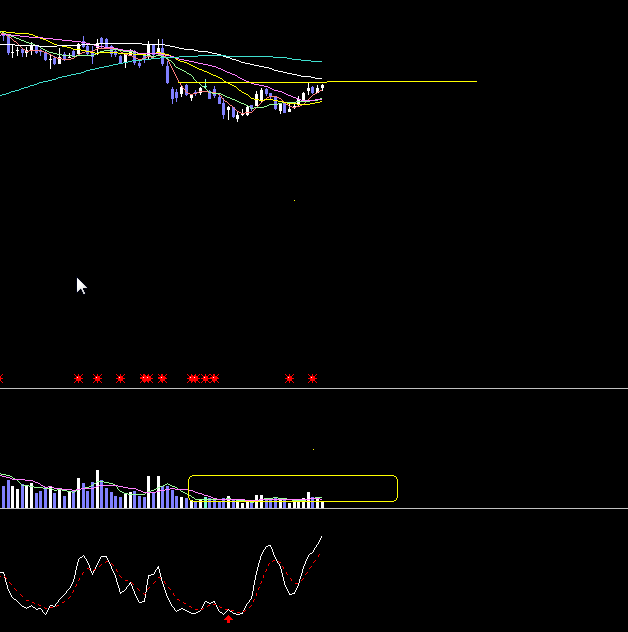The width and height of the screenshot is (628, 632).
Task: Select the rightmost red star marker
Action: coord(312,378)
